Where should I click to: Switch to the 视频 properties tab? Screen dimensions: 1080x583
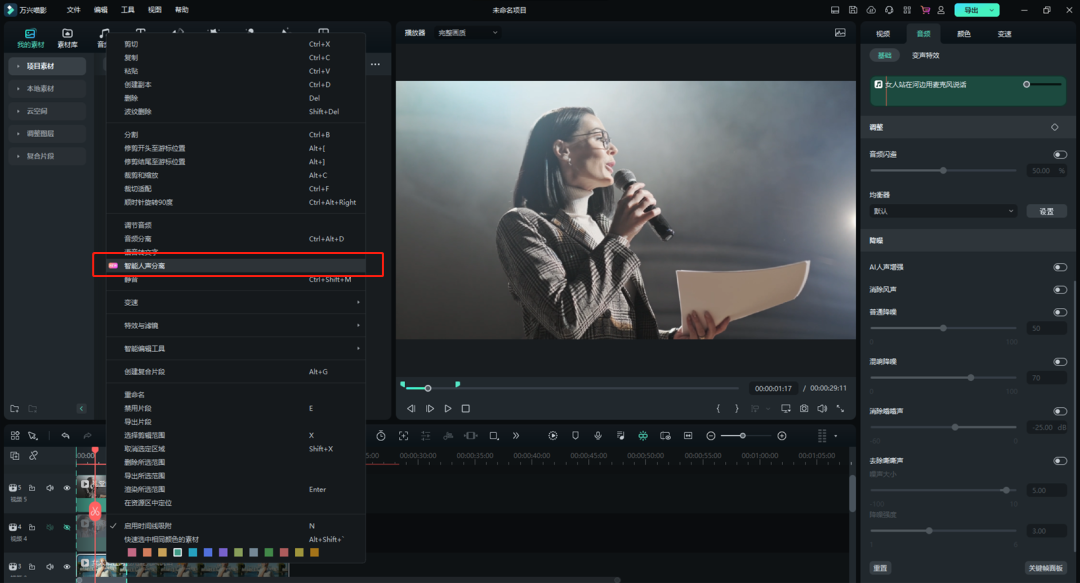tap(883, 34)
